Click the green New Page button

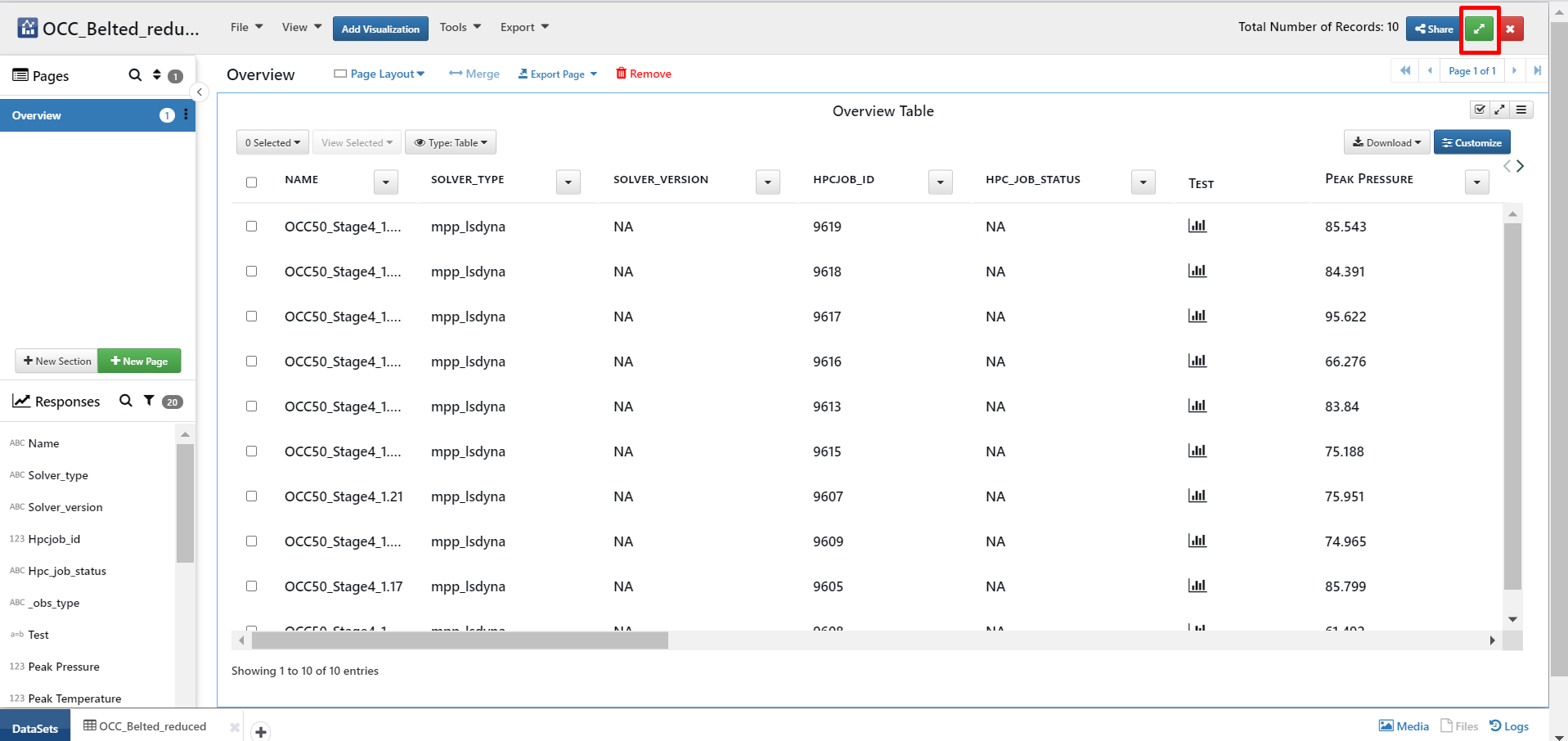pos(139,361)
